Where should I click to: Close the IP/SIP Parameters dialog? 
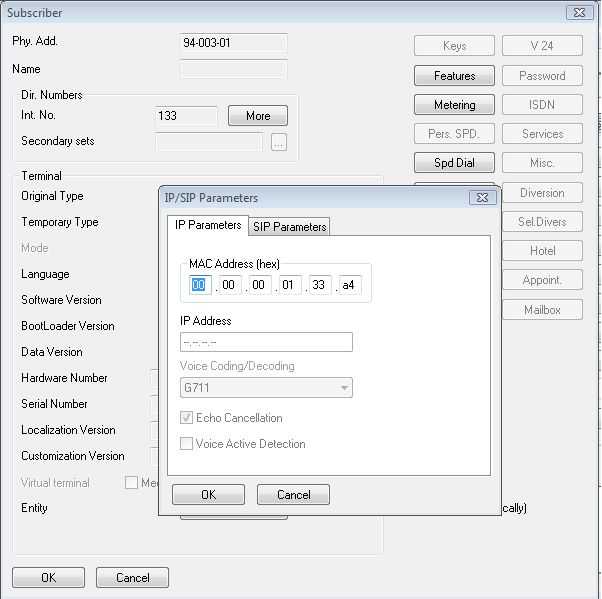click(481, 198)
